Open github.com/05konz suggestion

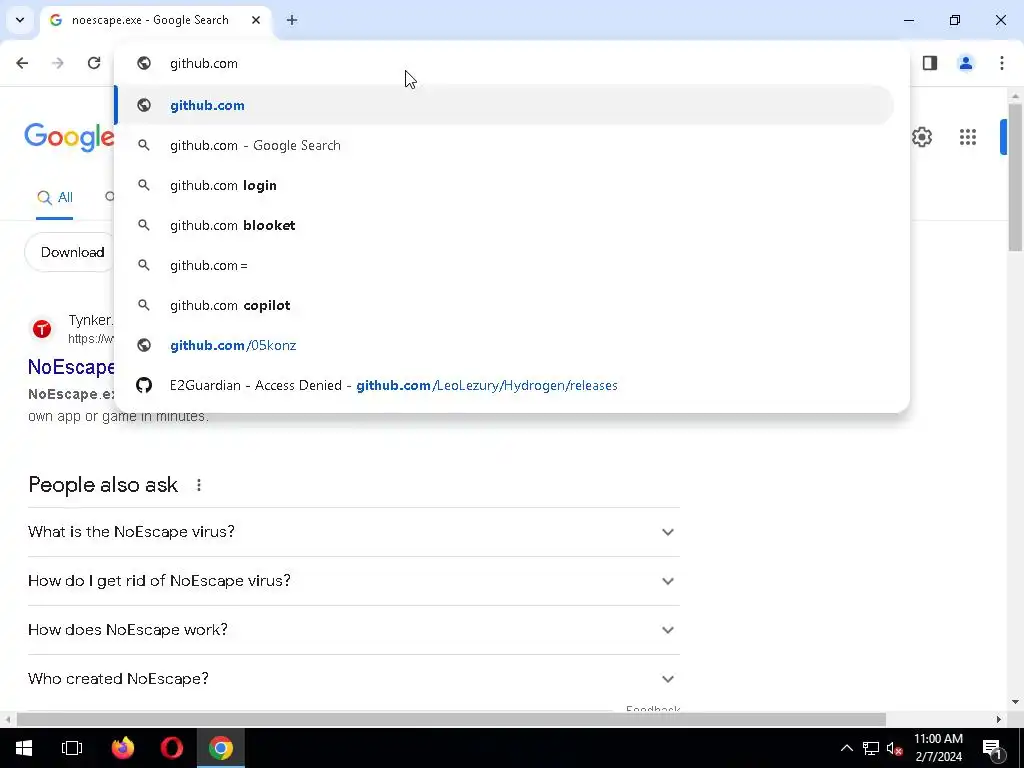coord(505,345)
